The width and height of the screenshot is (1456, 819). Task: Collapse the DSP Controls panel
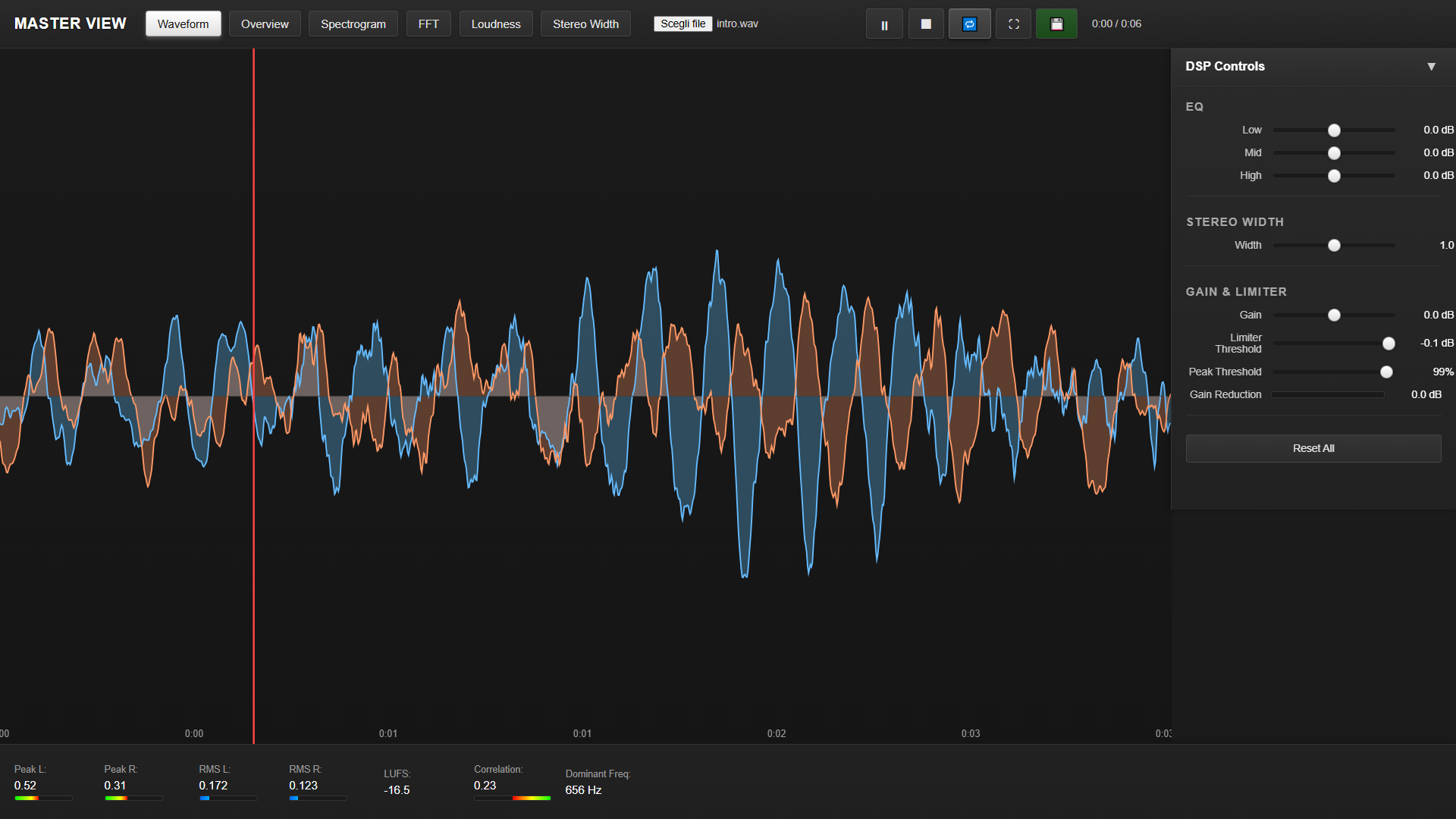1431,67
